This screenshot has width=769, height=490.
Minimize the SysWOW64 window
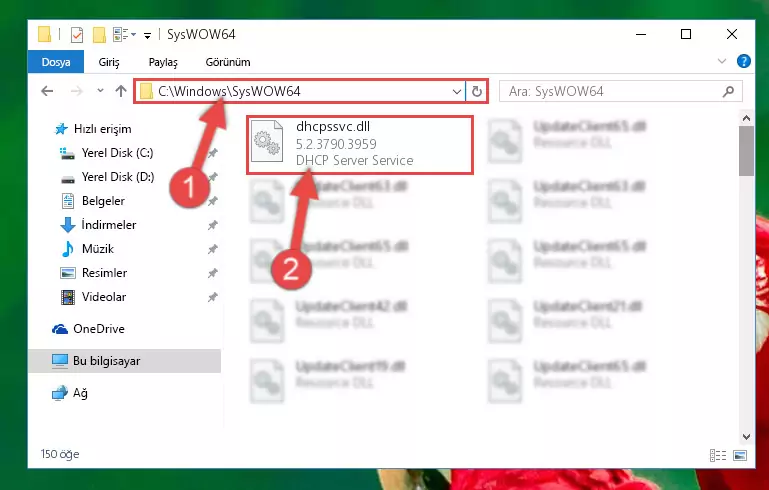click(x=641, y=34)
